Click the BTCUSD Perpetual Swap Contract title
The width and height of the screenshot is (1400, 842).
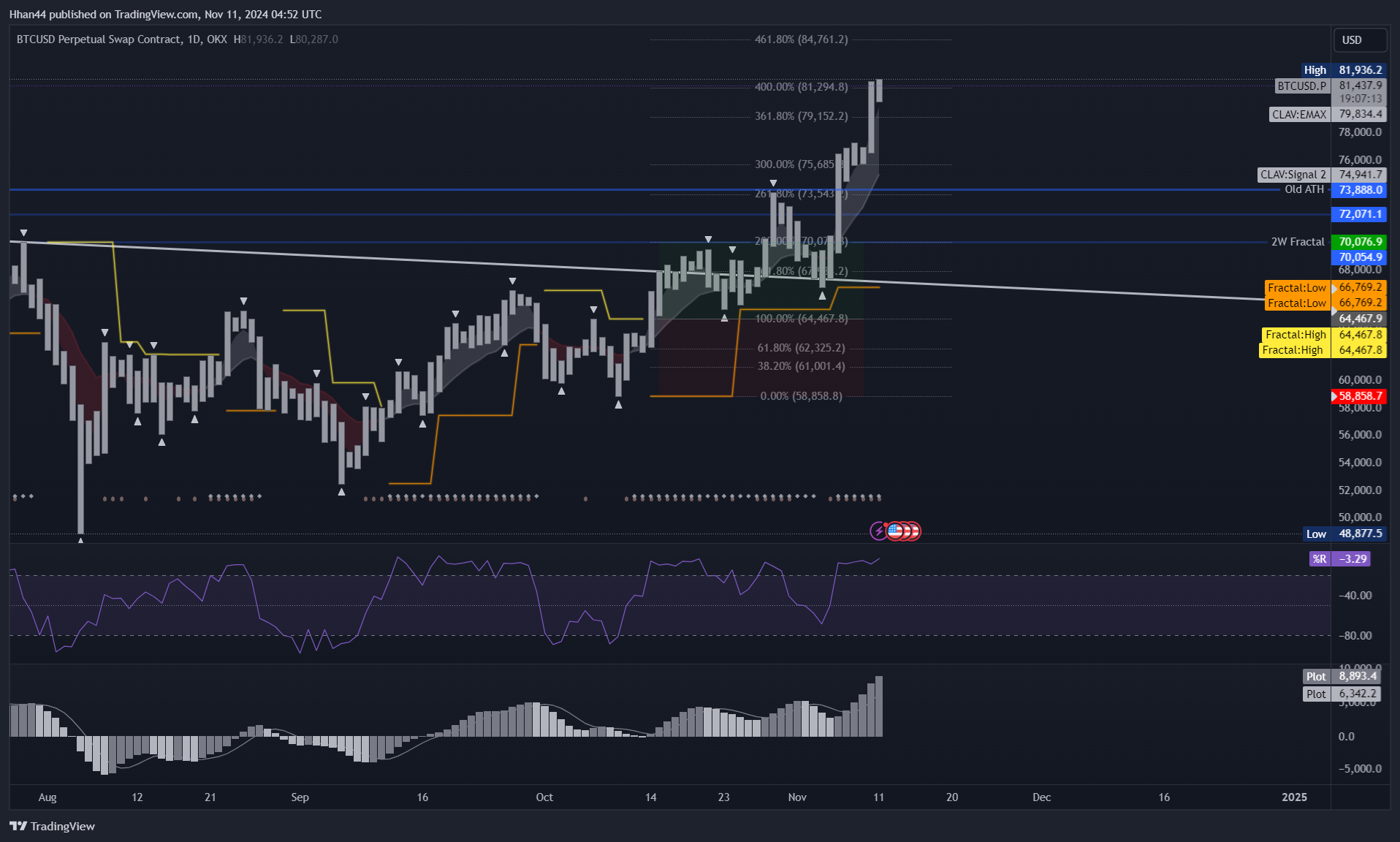tap(99, 39)
